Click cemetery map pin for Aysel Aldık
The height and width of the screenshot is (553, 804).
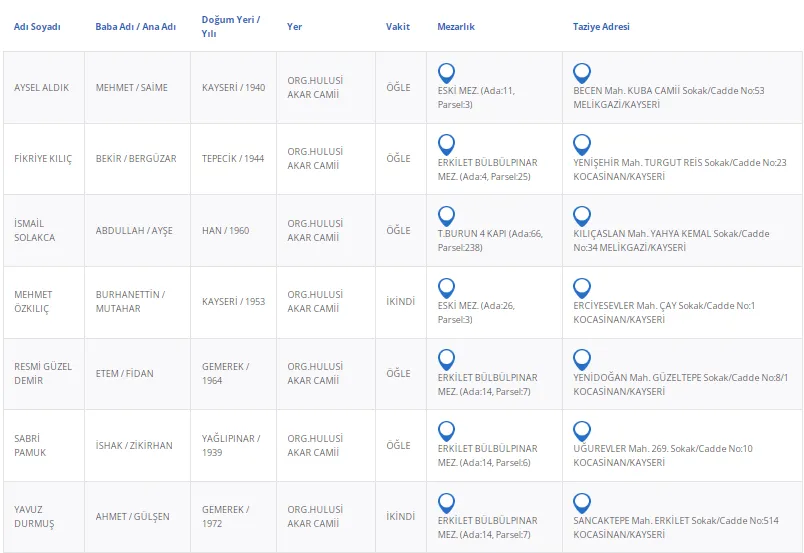pos(446,73)
